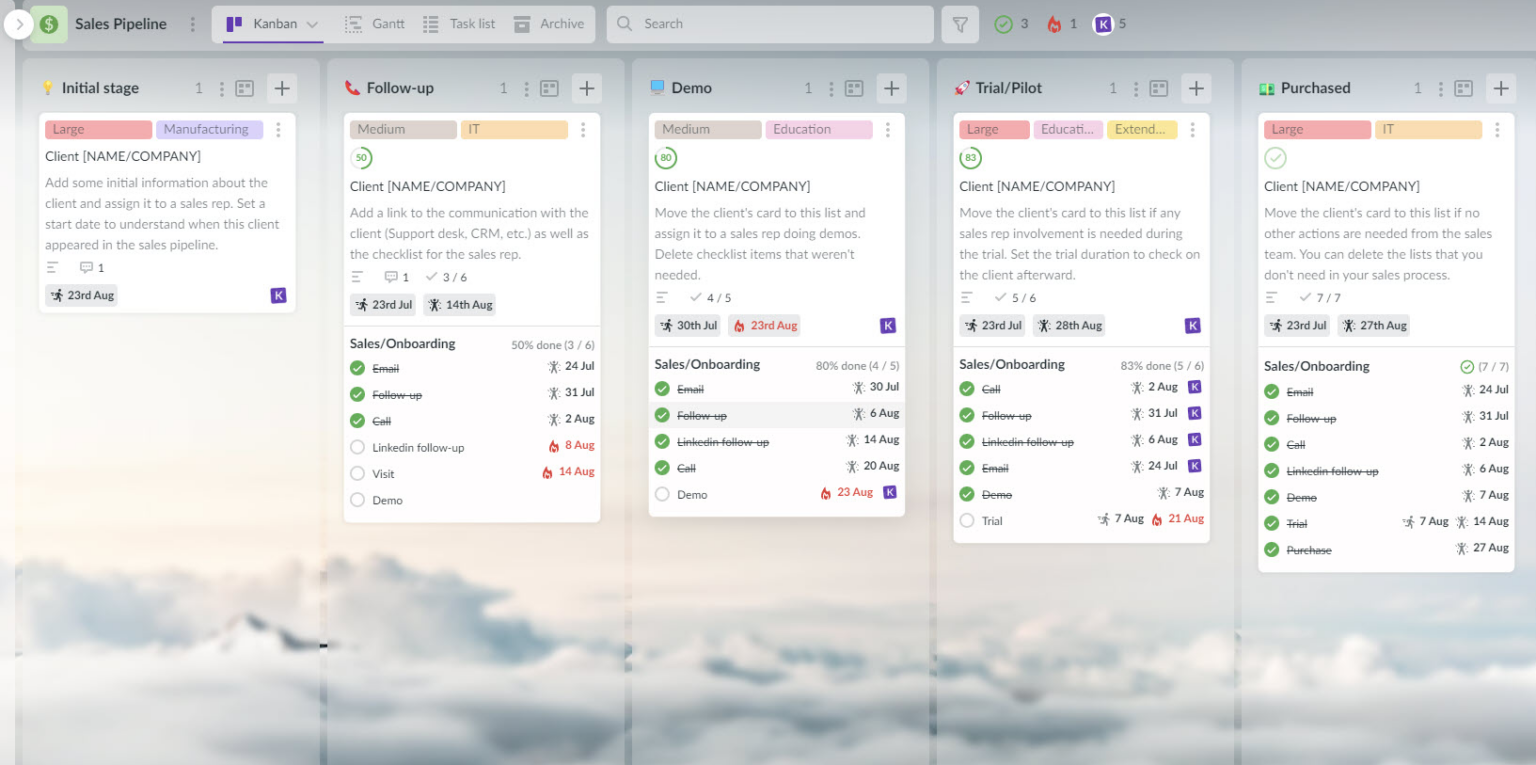The width and height of the screenshot is (1536, 765).
Task: Click the K user avatar in header
Action: [x=1103, y=24]
